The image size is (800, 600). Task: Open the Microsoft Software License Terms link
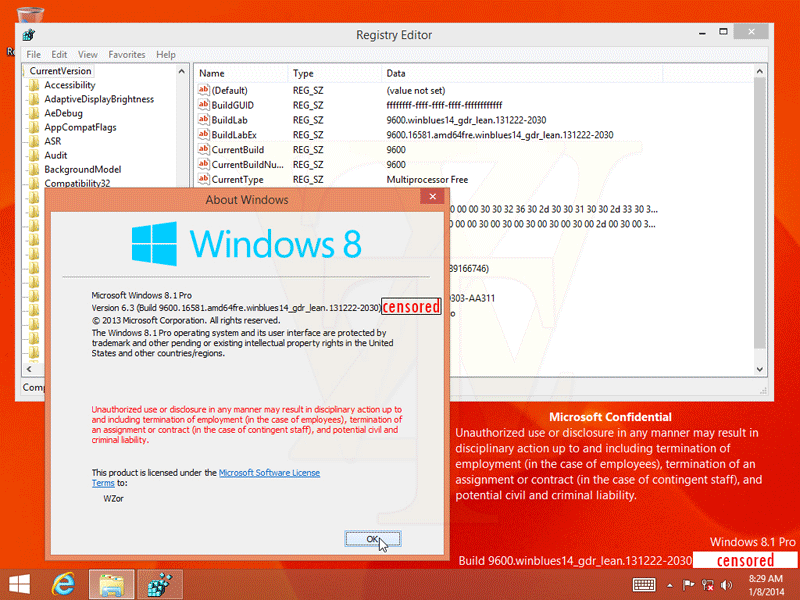point(269,473)
